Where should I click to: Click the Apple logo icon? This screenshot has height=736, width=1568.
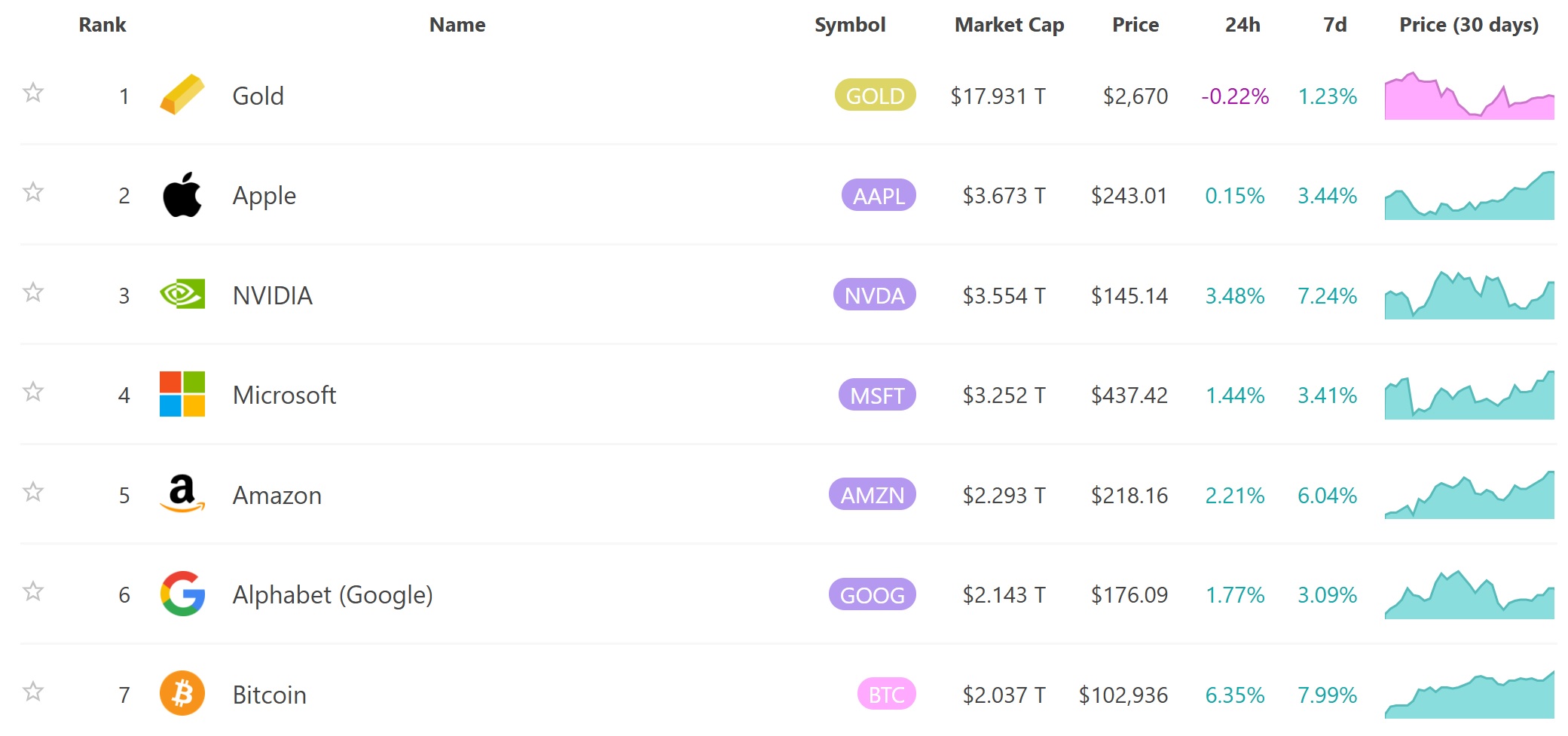[x=182, y=195]
